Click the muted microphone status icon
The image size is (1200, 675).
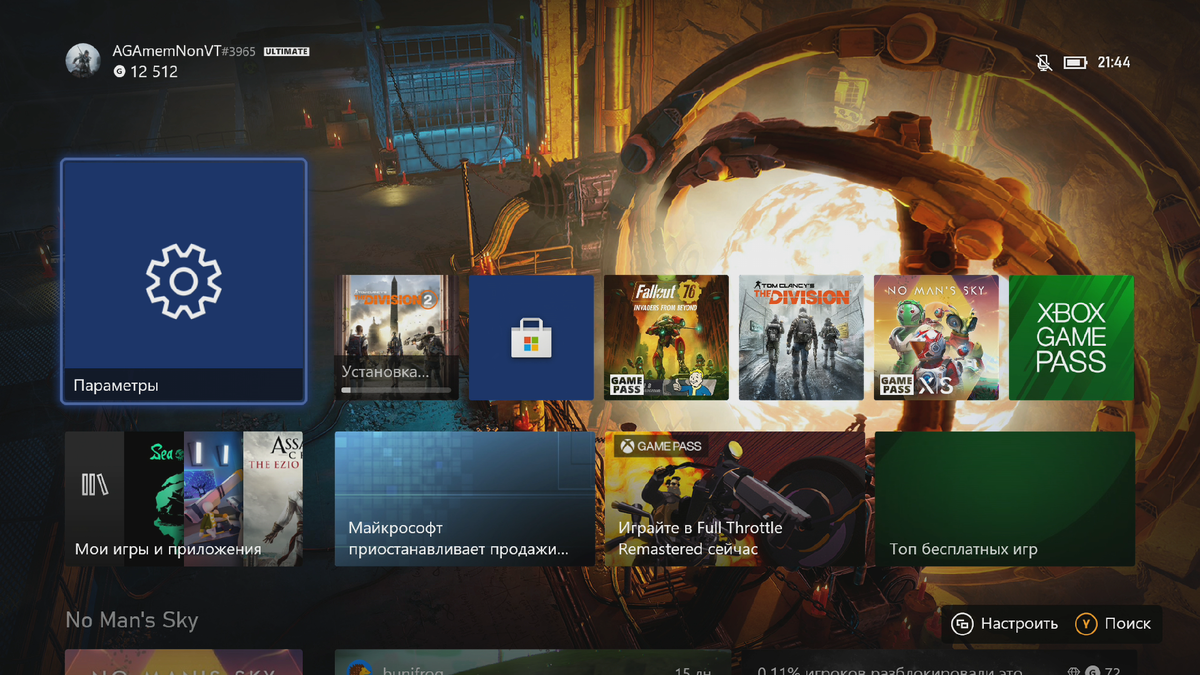click(x=1044, y=63)
